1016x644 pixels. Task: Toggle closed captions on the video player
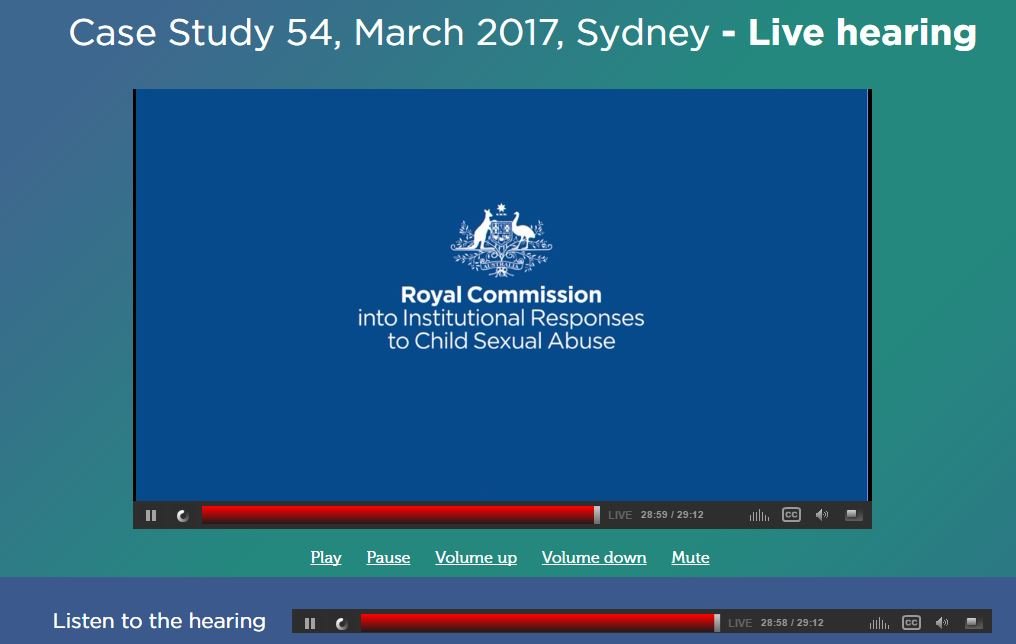pyautogui.click(x=791, y=515)
